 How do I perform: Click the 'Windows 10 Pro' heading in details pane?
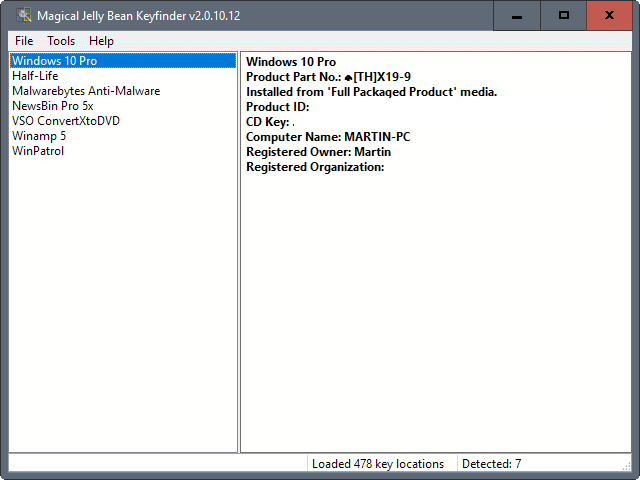point(291,62)
